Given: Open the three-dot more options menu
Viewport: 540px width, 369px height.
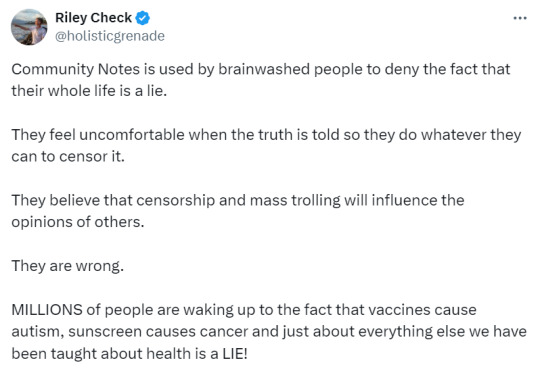Looking at the screenshot, I should [520, 18].
